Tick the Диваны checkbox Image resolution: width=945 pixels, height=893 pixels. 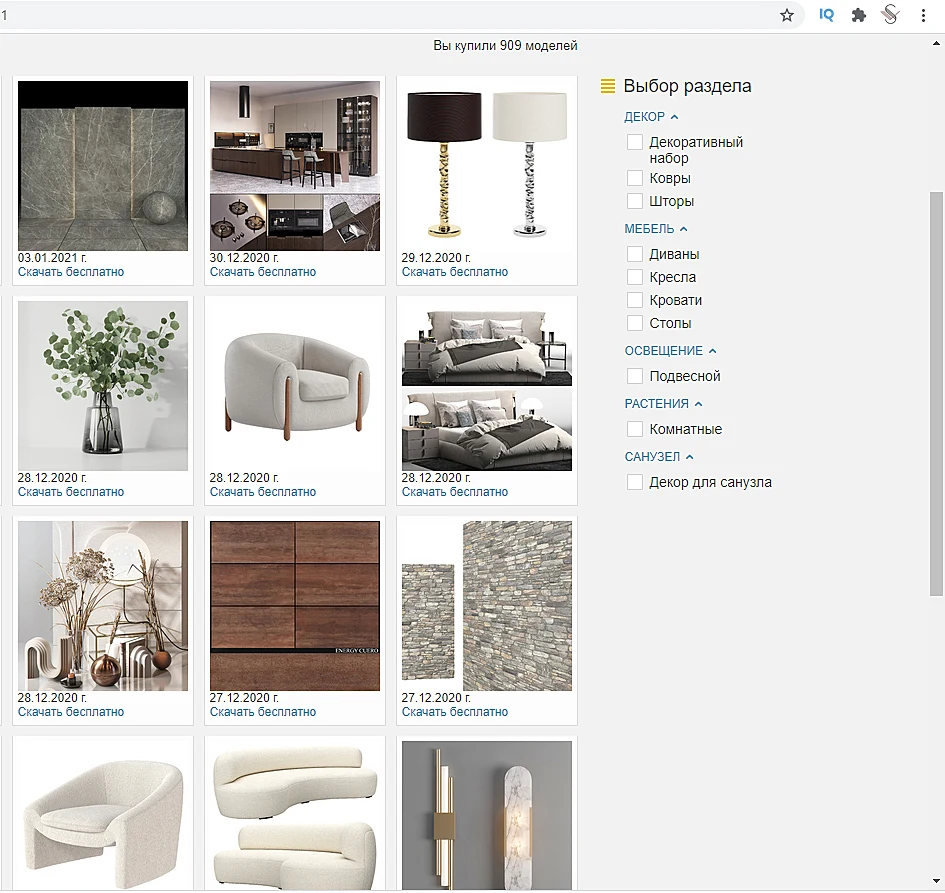635,254
